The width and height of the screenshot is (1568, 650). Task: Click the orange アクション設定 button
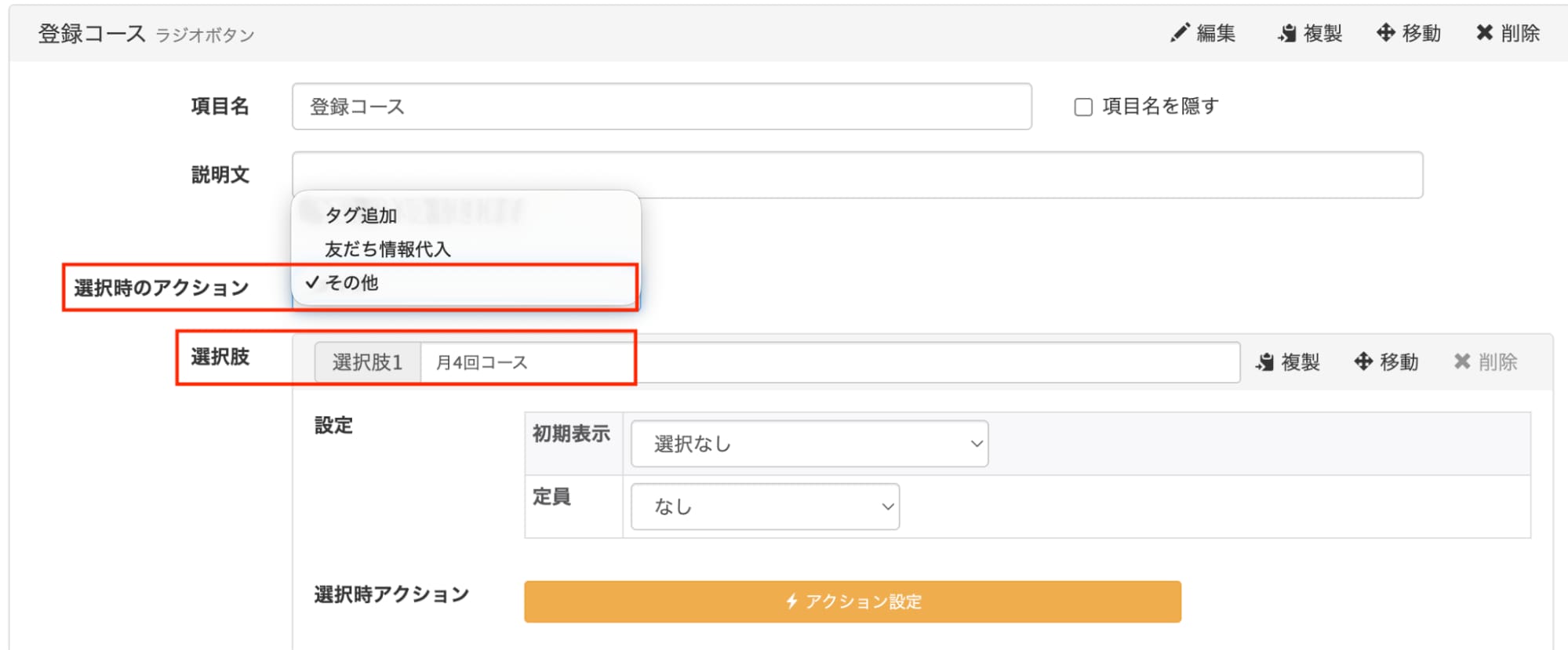point(853,601)
